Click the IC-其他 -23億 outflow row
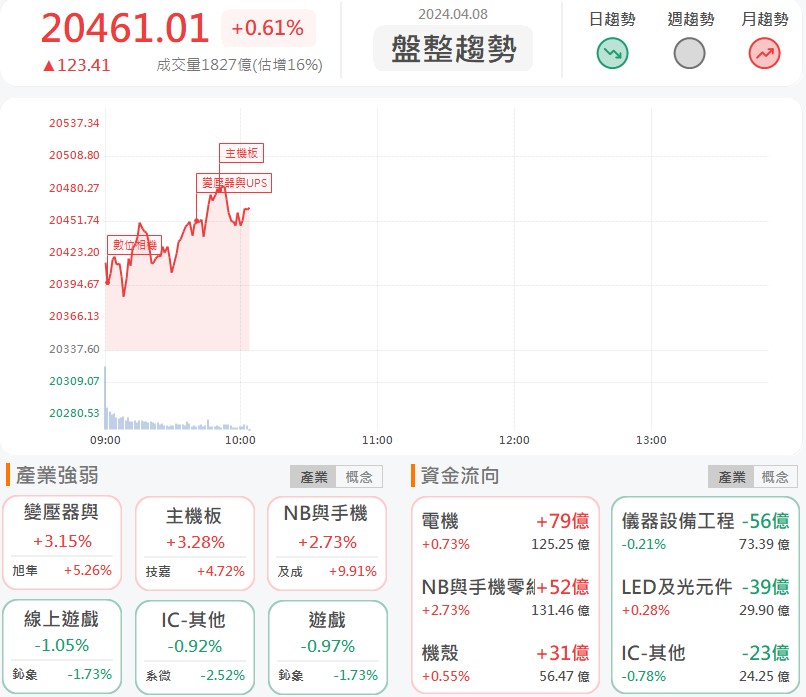Image resolution: width=806 pixels, height=697 pixels. coord(705,664)
